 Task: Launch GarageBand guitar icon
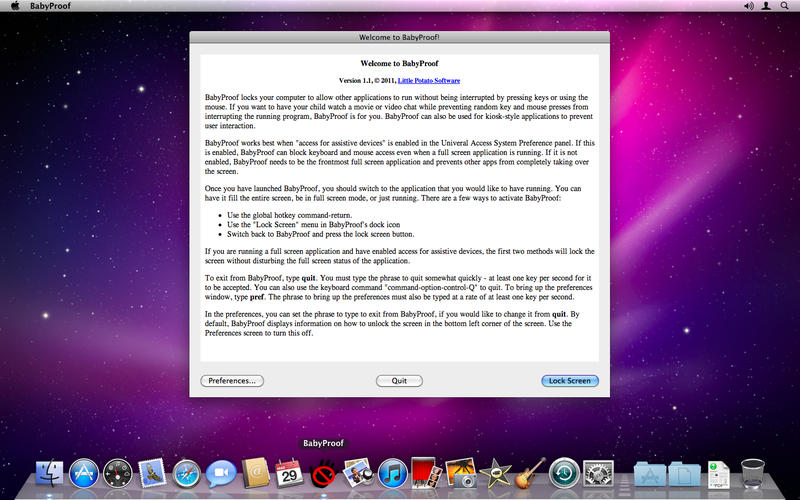(530, 473)
